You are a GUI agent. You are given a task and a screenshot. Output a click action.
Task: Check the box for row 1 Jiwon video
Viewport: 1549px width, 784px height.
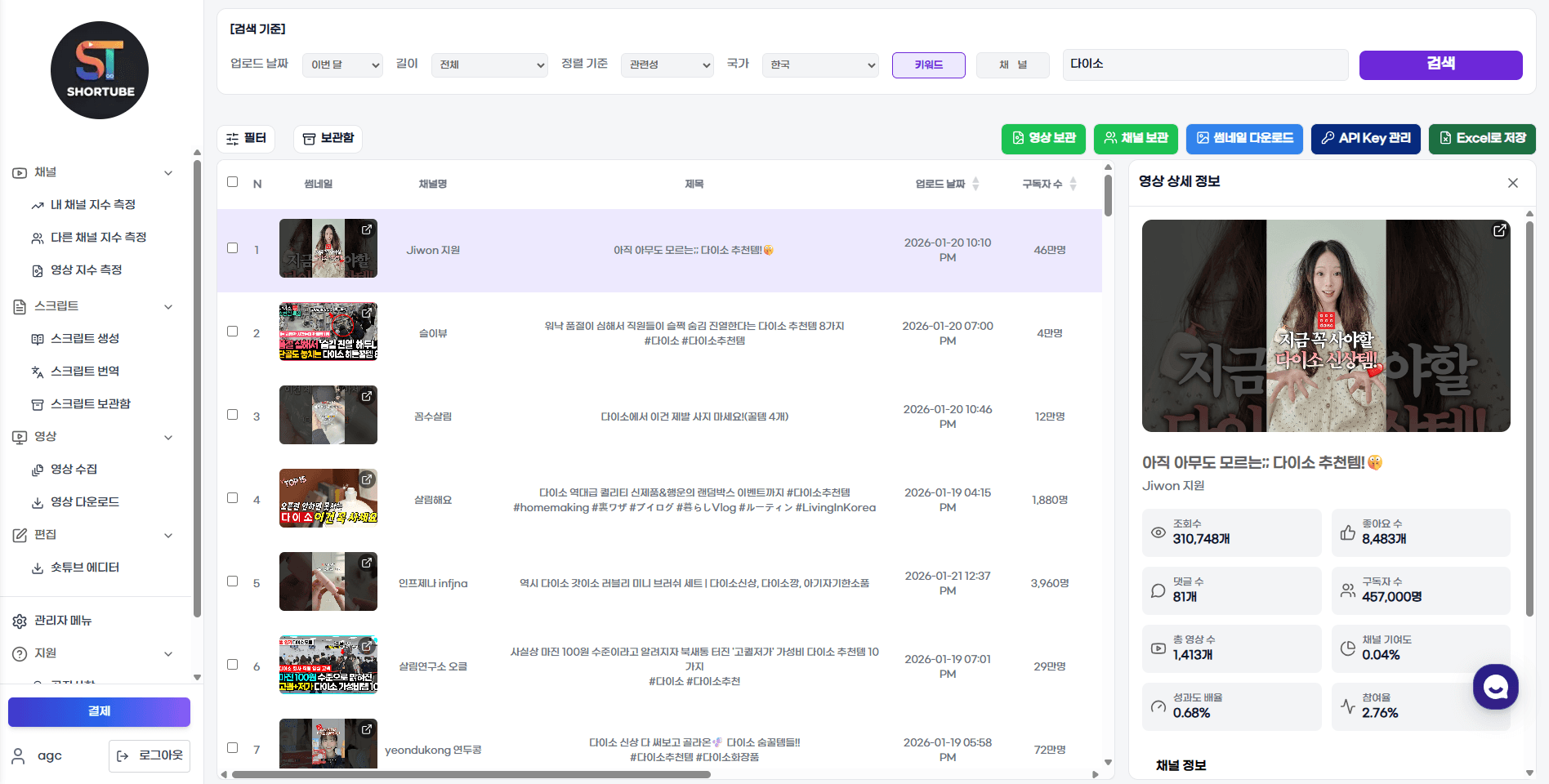(x=233, y=248)
